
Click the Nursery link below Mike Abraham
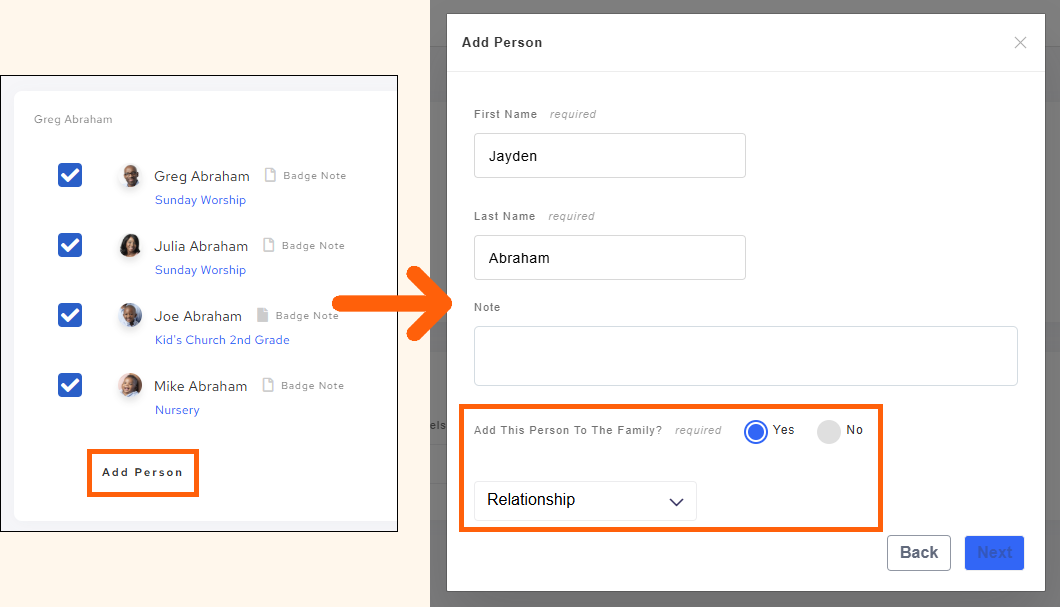coord(176,409)
